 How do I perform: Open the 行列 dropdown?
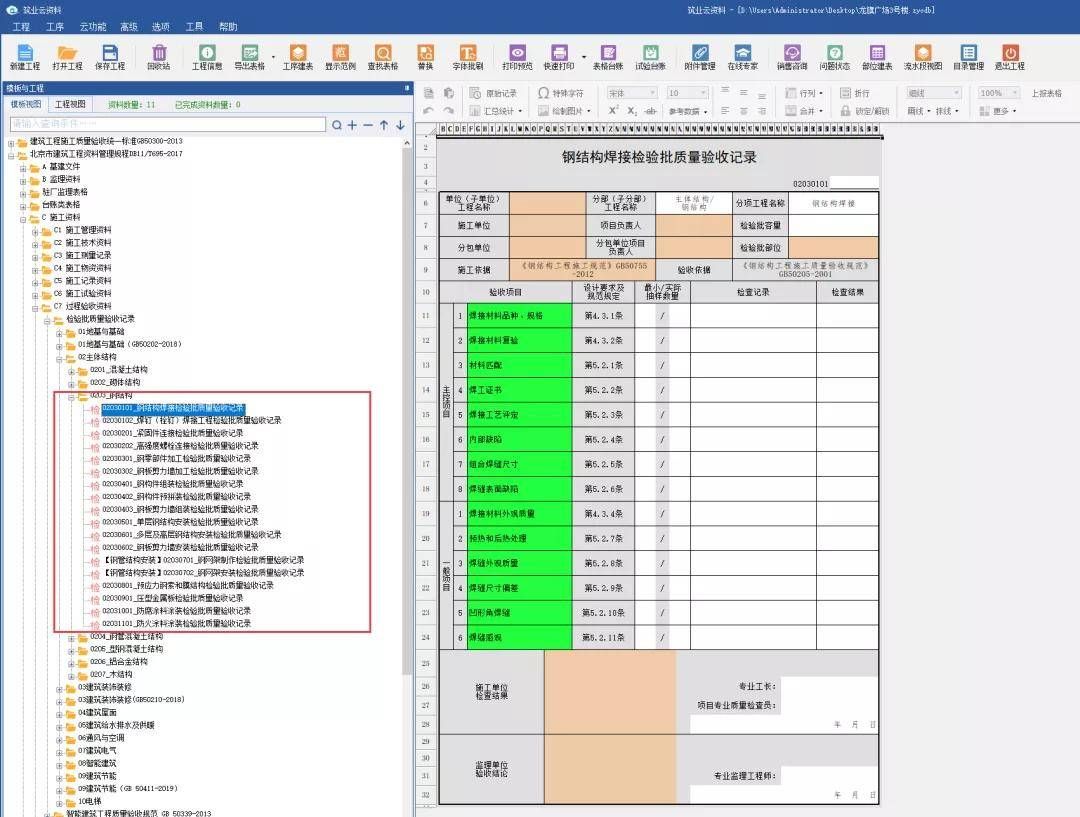(804, 93)
